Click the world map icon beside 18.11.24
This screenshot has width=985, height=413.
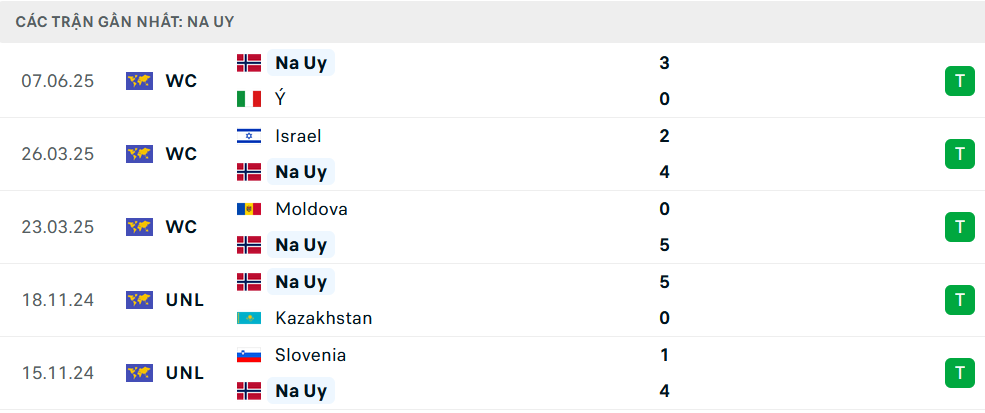click(x=139, y=300)
